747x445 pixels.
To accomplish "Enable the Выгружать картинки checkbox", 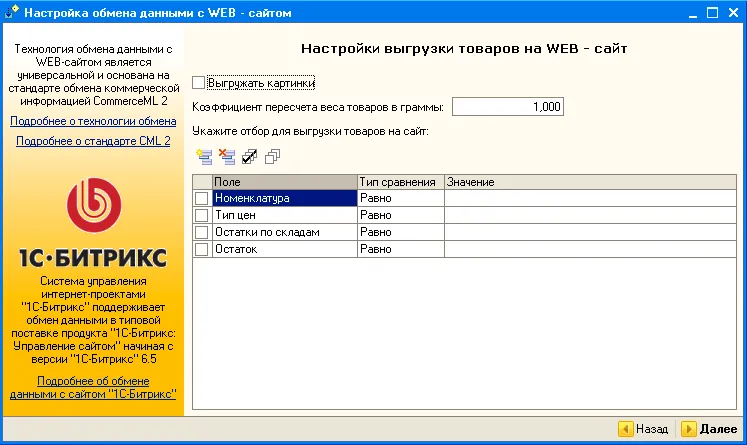I will point(198,83).
